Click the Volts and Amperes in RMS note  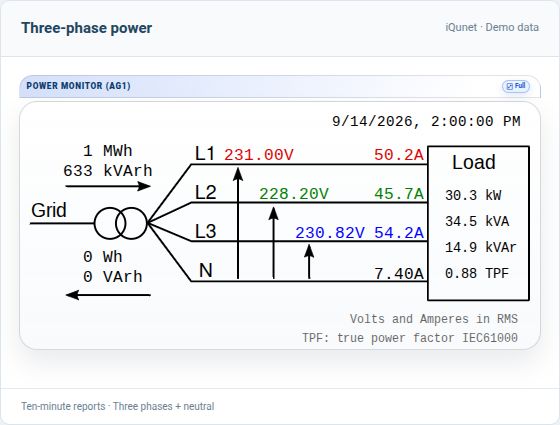(434, 319)
